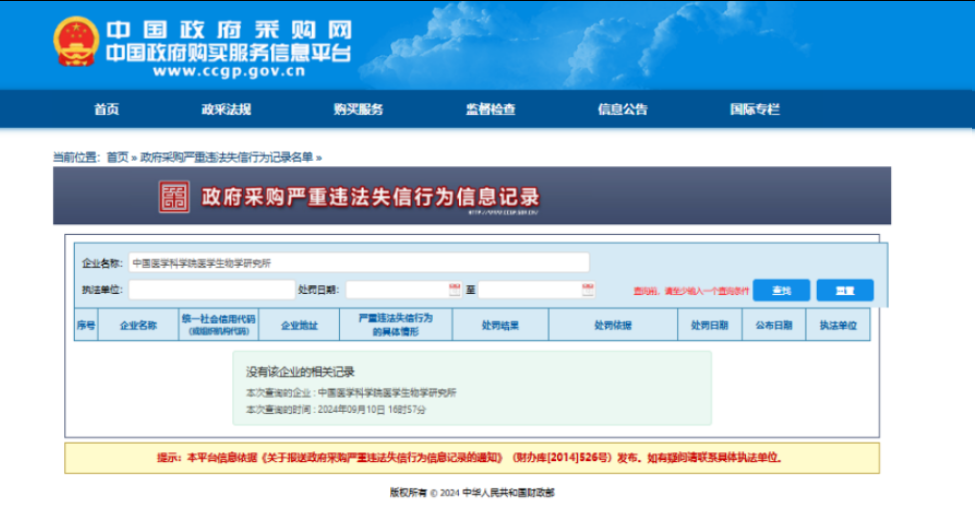Click the blue 查找 search button
The height and width of the screenshot is (509, 975).
click(781, 290)
